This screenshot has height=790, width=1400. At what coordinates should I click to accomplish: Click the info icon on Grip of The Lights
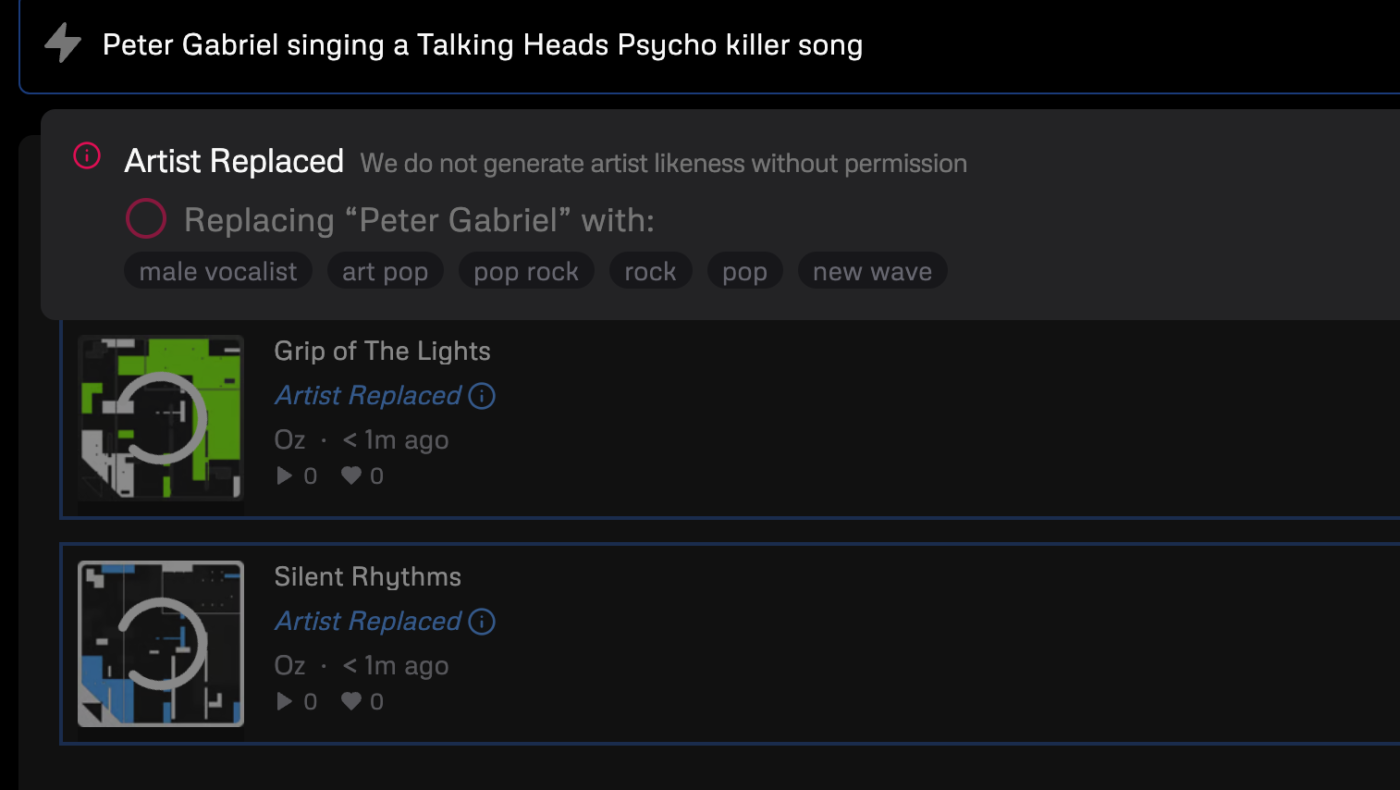coord(482,396)
